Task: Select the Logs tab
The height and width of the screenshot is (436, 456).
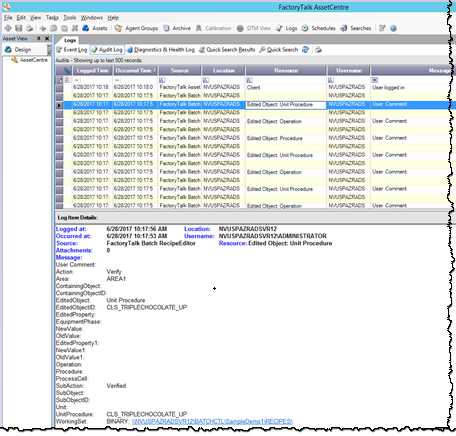Action: coord(70,40)
